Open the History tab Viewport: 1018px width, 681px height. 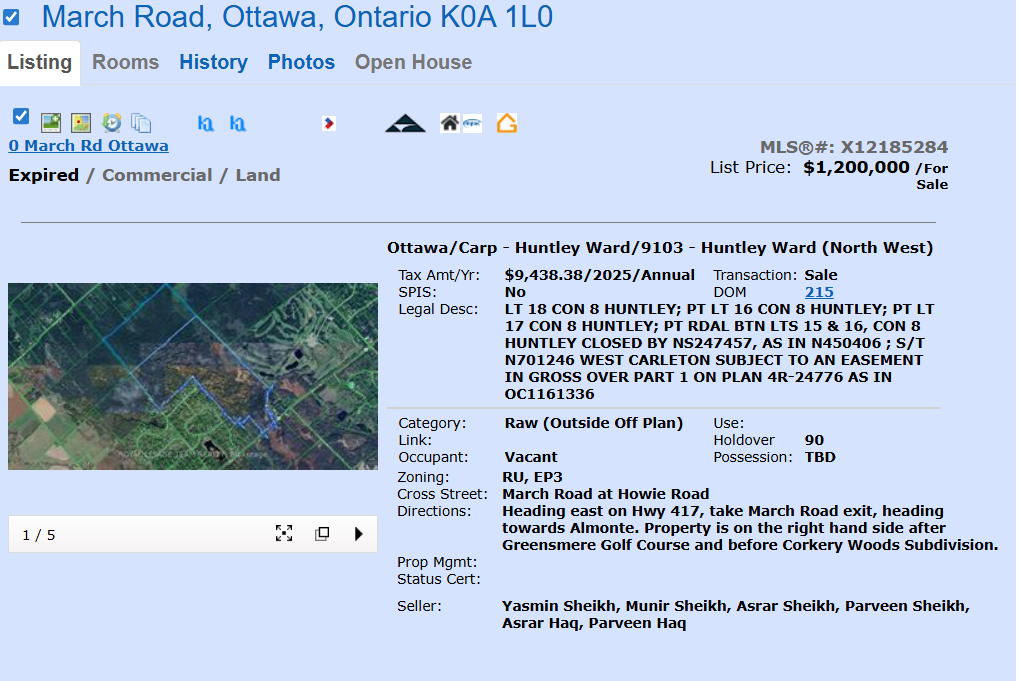[x=213, y=62]
